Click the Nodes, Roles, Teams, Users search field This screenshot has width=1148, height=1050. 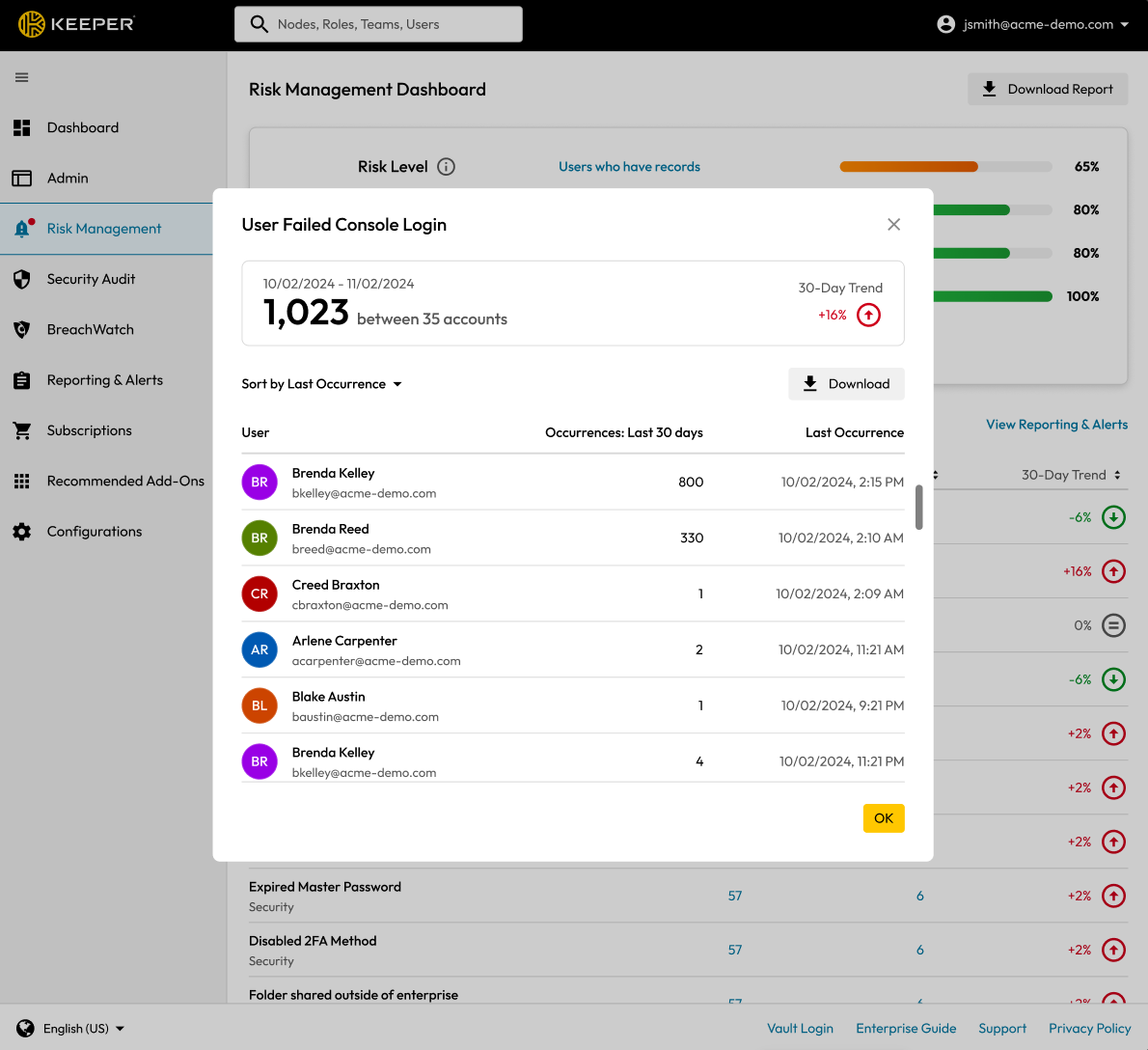(x=378, y=24)
